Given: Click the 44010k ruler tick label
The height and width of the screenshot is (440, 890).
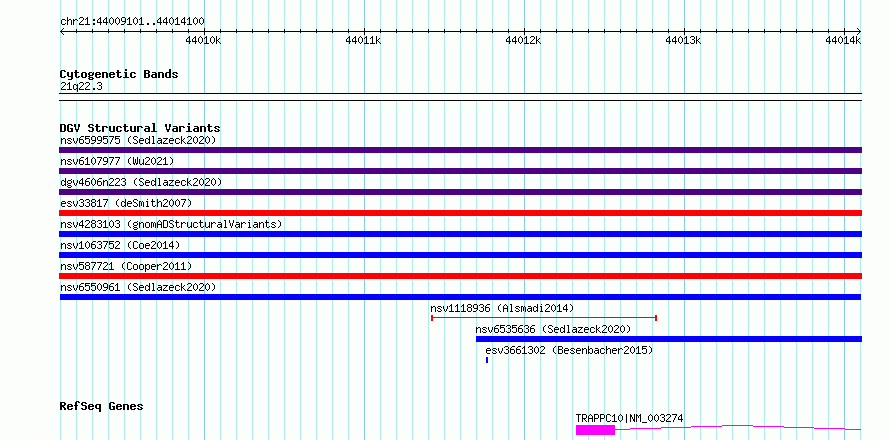Looking at the screenshot, I should point(203,40).
